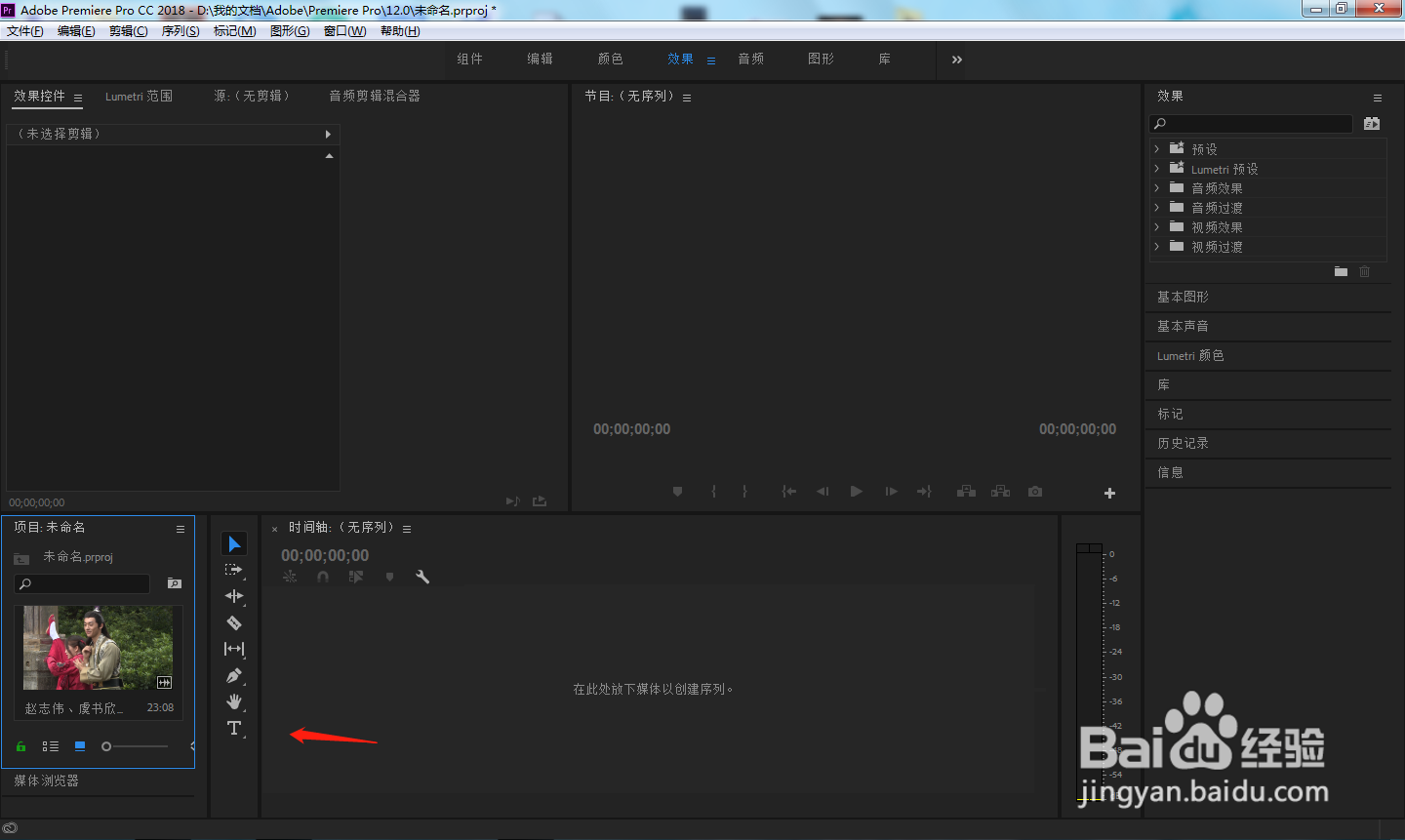Step back one frame in Program monitor

click(823, 492)
